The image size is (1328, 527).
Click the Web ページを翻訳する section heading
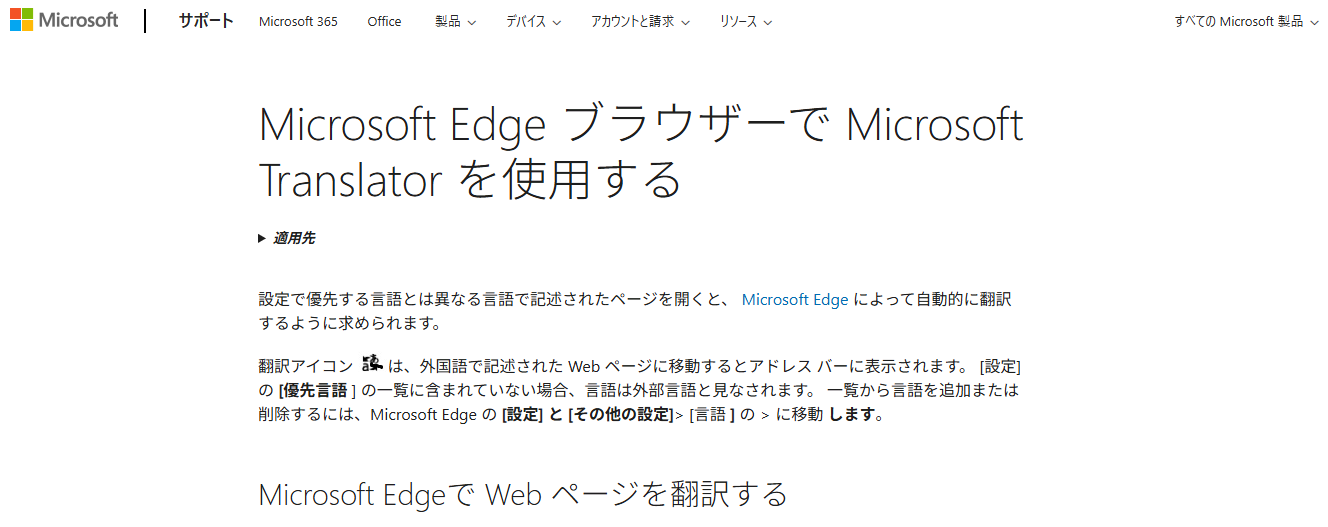523,494
